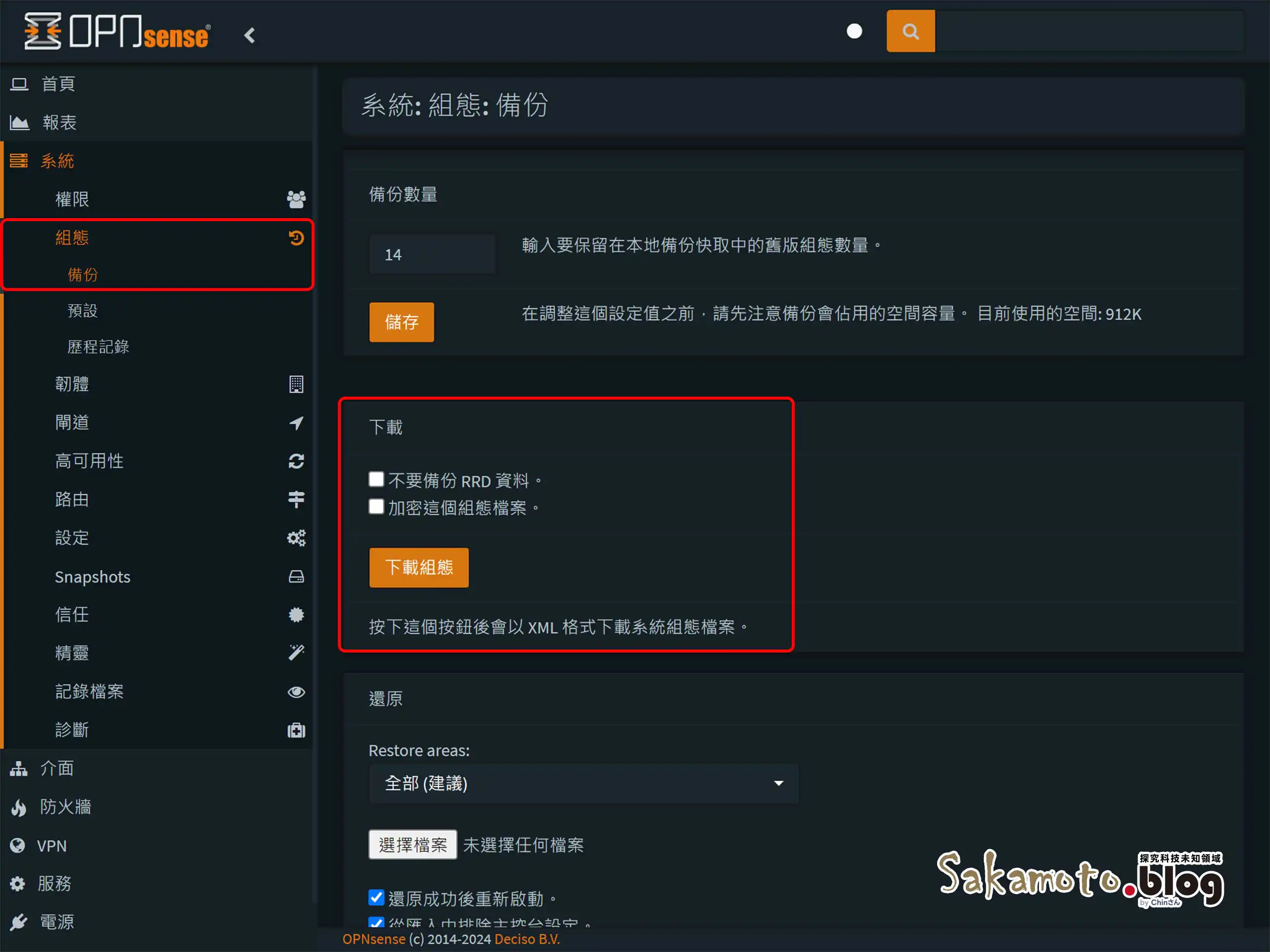Open 歷程記錄 submenu item
This screenshot has width=1270, height=952.
point(98,347)
